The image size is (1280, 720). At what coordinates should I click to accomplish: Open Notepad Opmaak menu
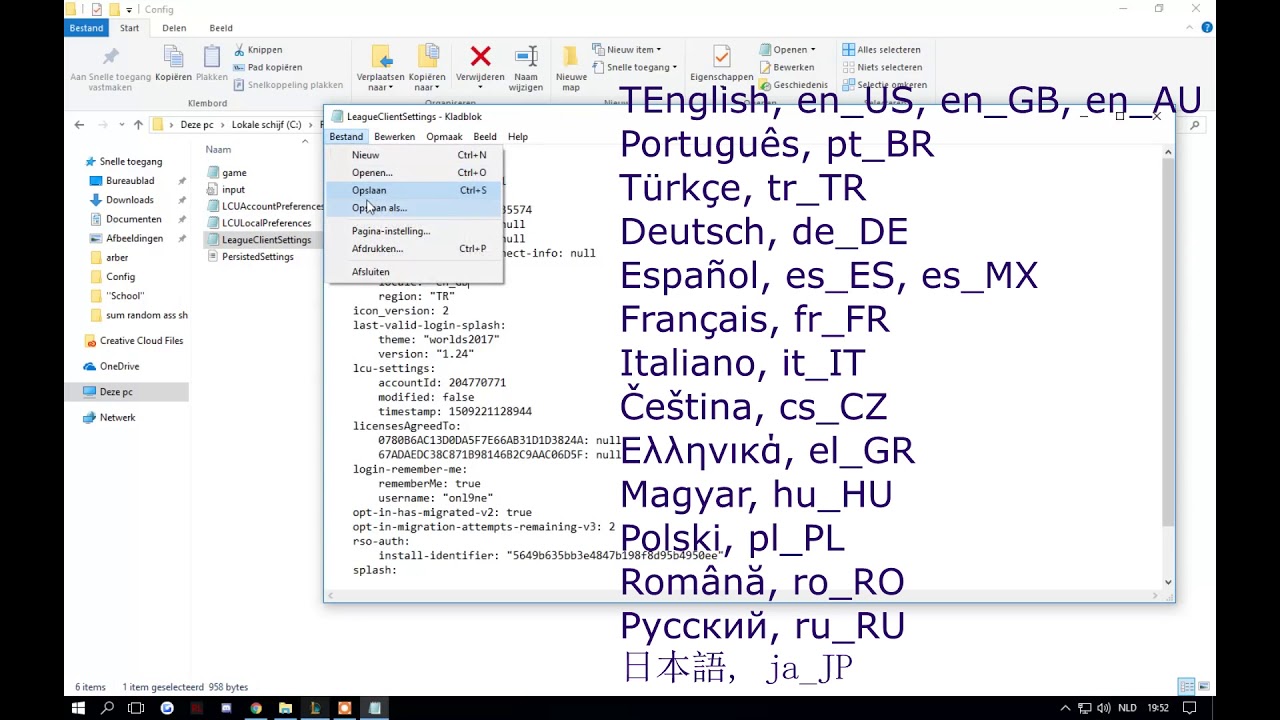[x=444, y=137]
